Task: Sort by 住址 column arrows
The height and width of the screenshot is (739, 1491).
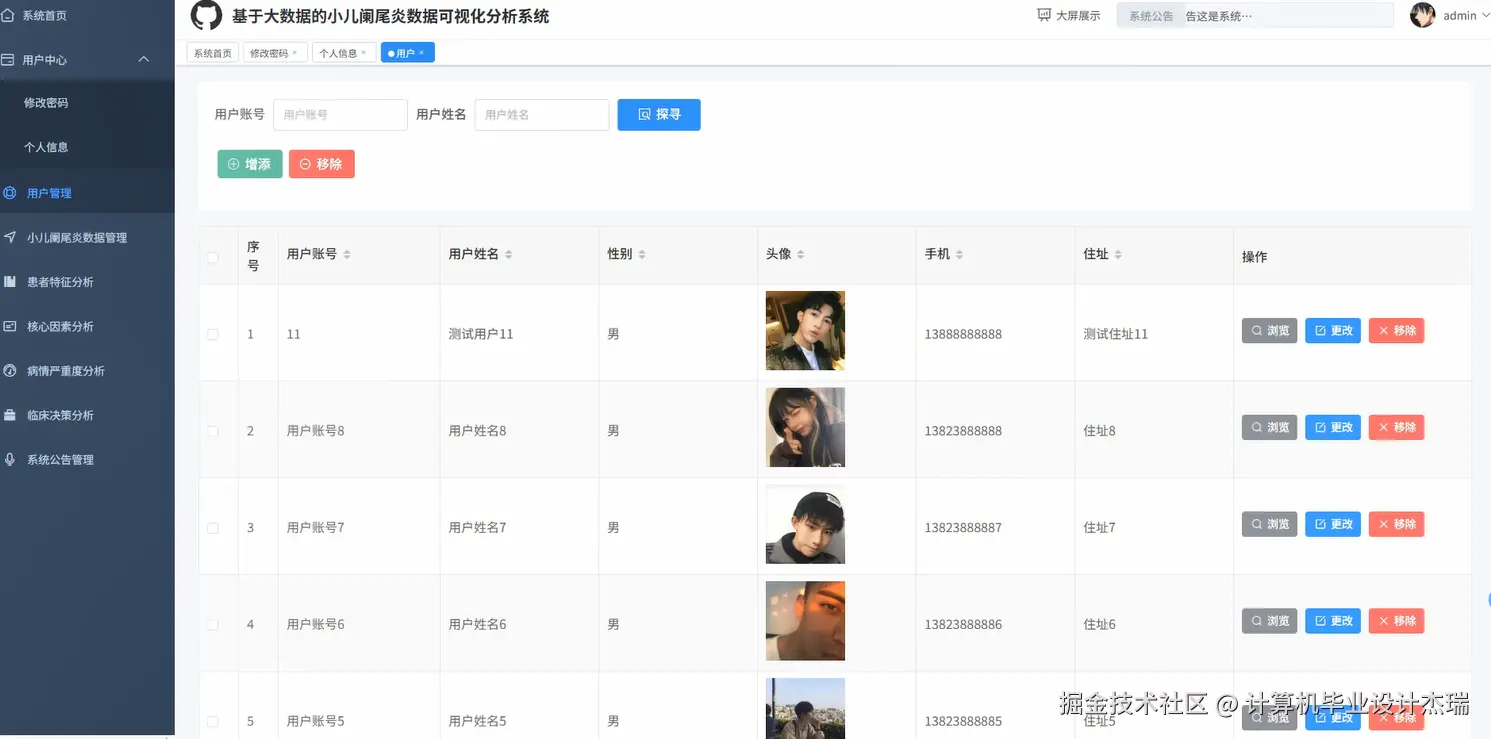Action: (1118, 255)
